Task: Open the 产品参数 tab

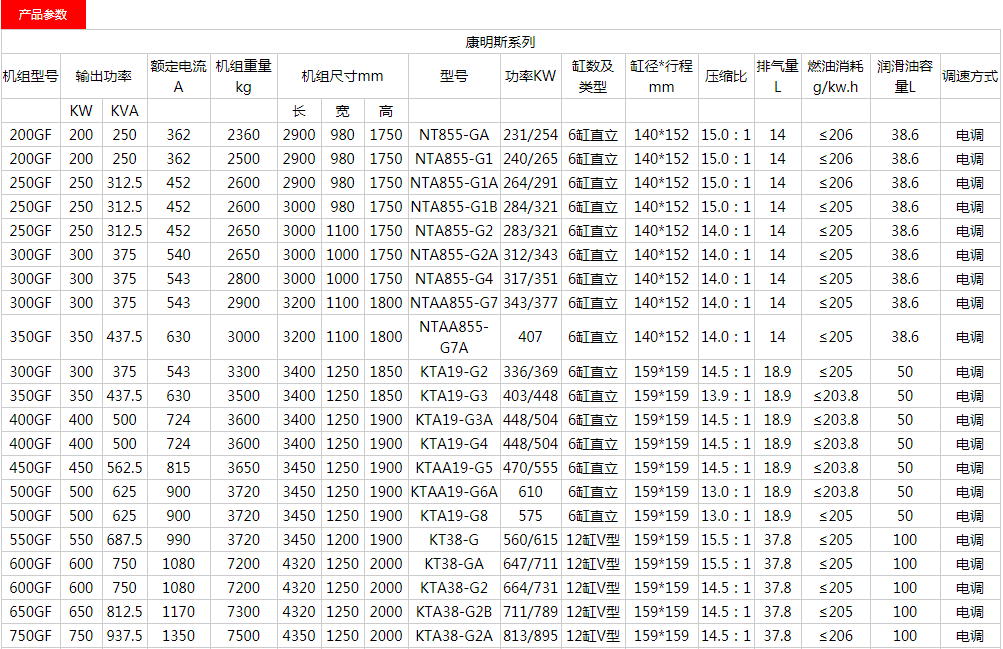Action: click(x=43, y=15)
